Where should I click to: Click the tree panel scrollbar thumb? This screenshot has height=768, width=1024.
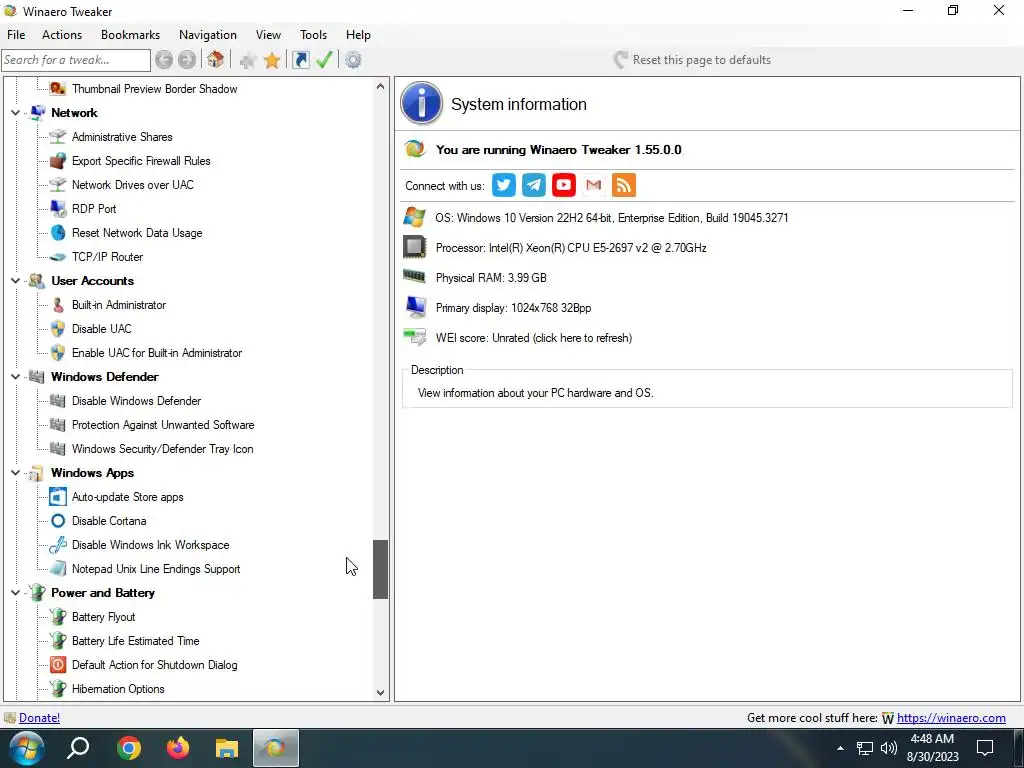(381, 569)
